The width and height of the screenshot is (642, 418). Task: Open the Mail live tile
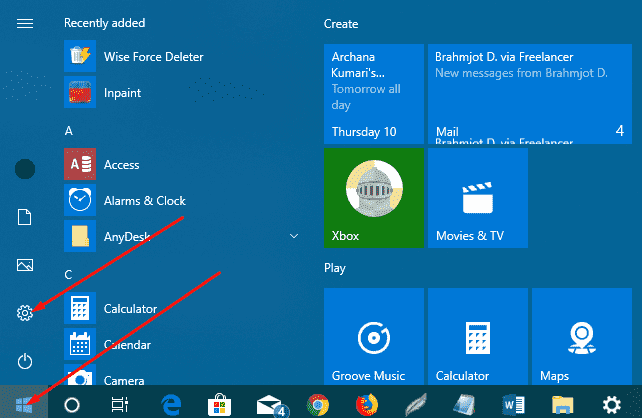coord(530,94)
